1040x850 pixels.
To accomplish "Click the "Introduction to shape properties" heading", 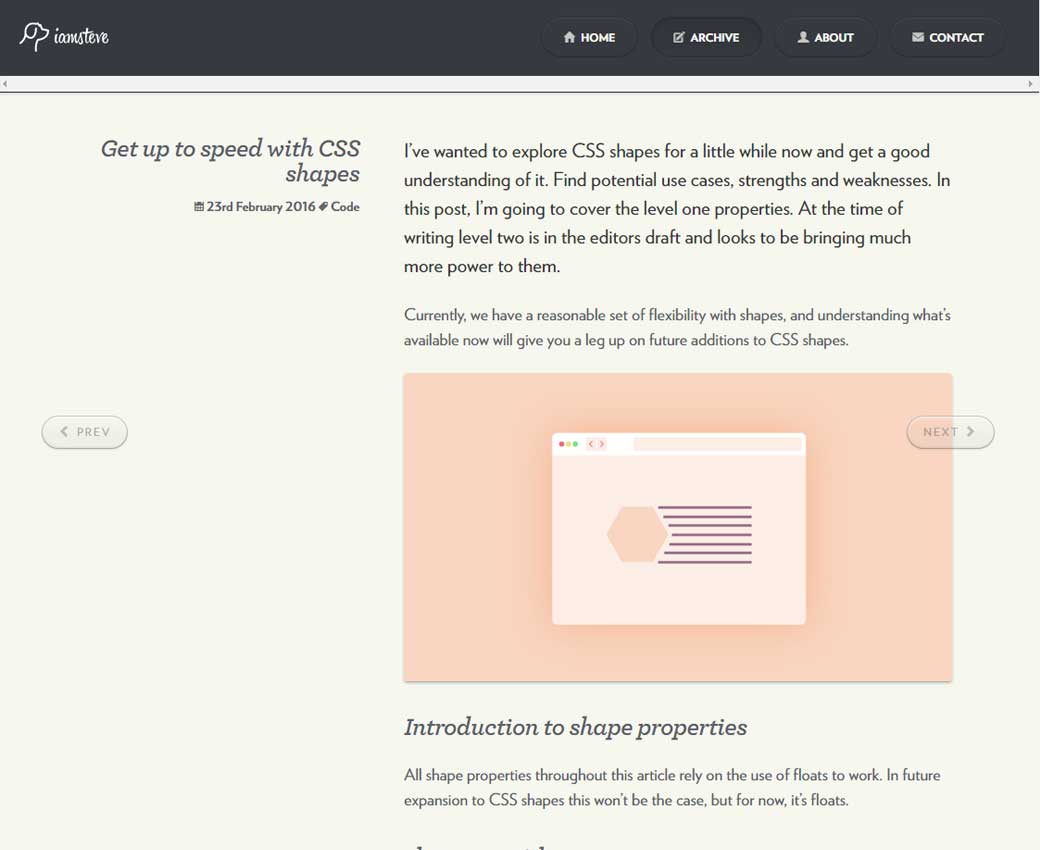I will [x=575, y=727].
